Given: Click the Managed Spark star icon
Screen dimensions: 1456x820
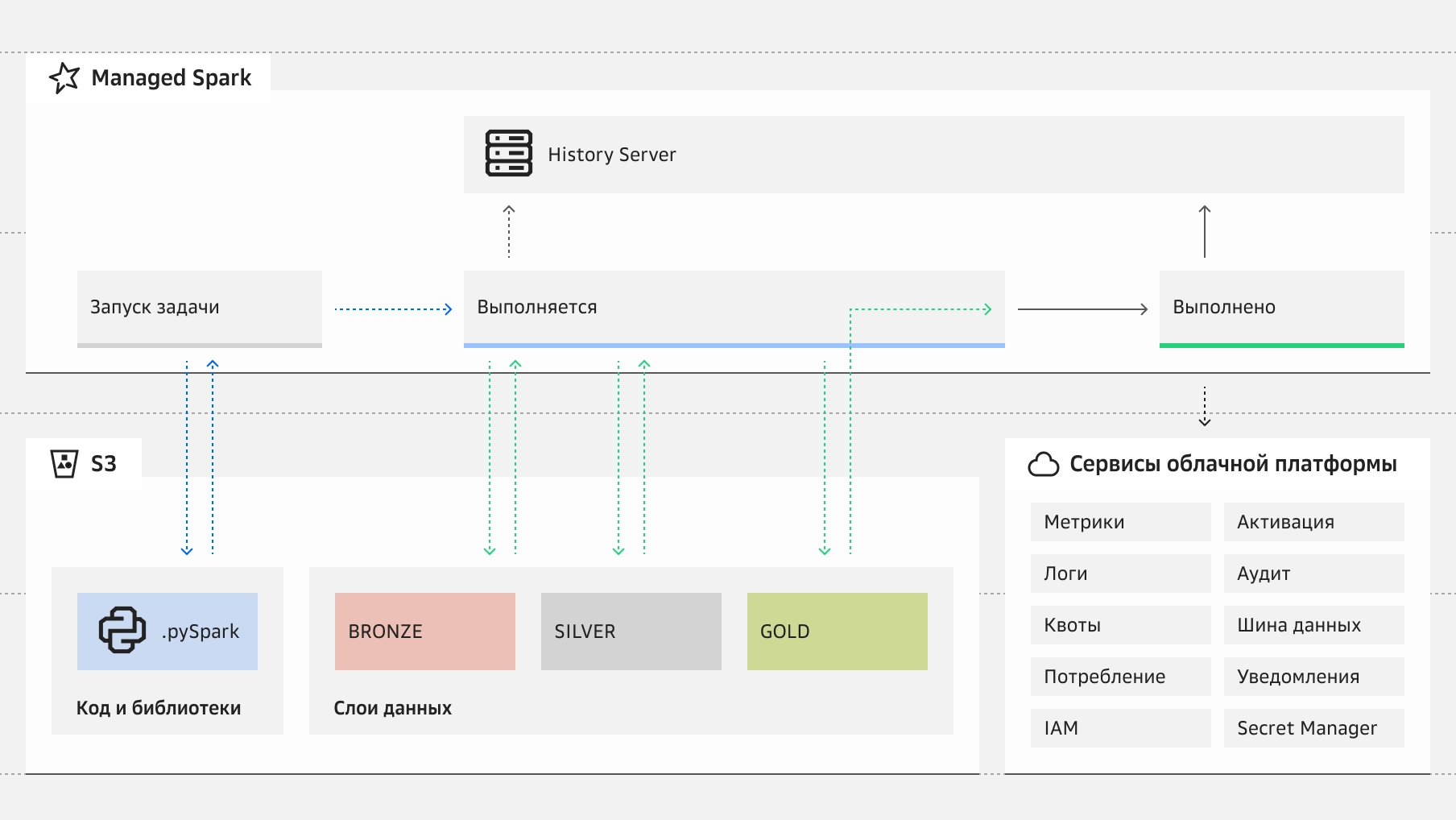Looking at the screenshot, I should click(64, 78).
